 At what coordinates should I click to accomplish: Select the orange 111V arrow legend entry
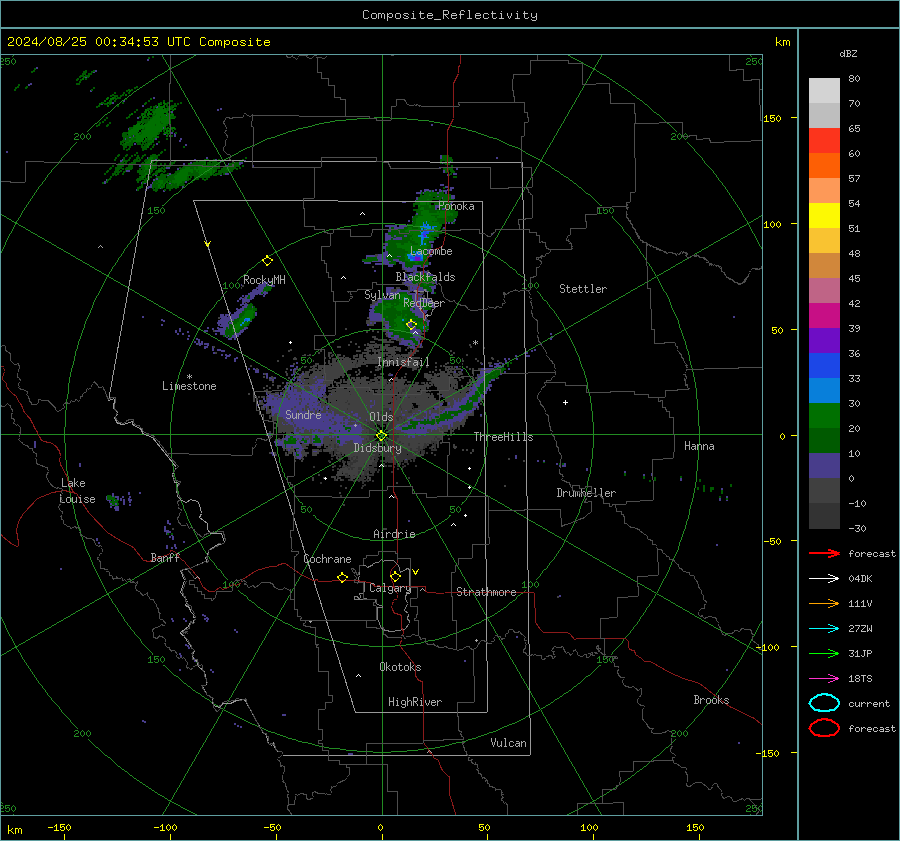pyautogui.click(x=824, y=603)
